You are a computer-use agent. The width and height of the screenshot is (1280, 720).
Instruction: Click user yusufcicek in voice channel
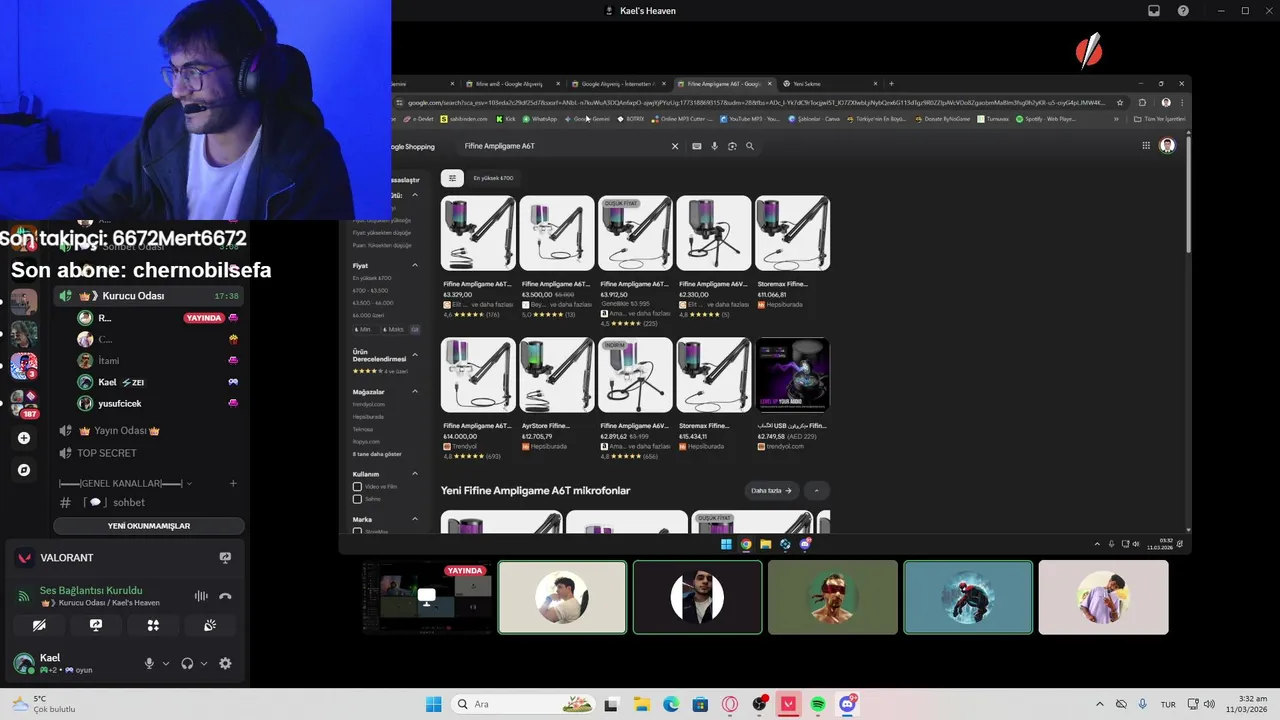pyautogui.click(x=119, y=404)
